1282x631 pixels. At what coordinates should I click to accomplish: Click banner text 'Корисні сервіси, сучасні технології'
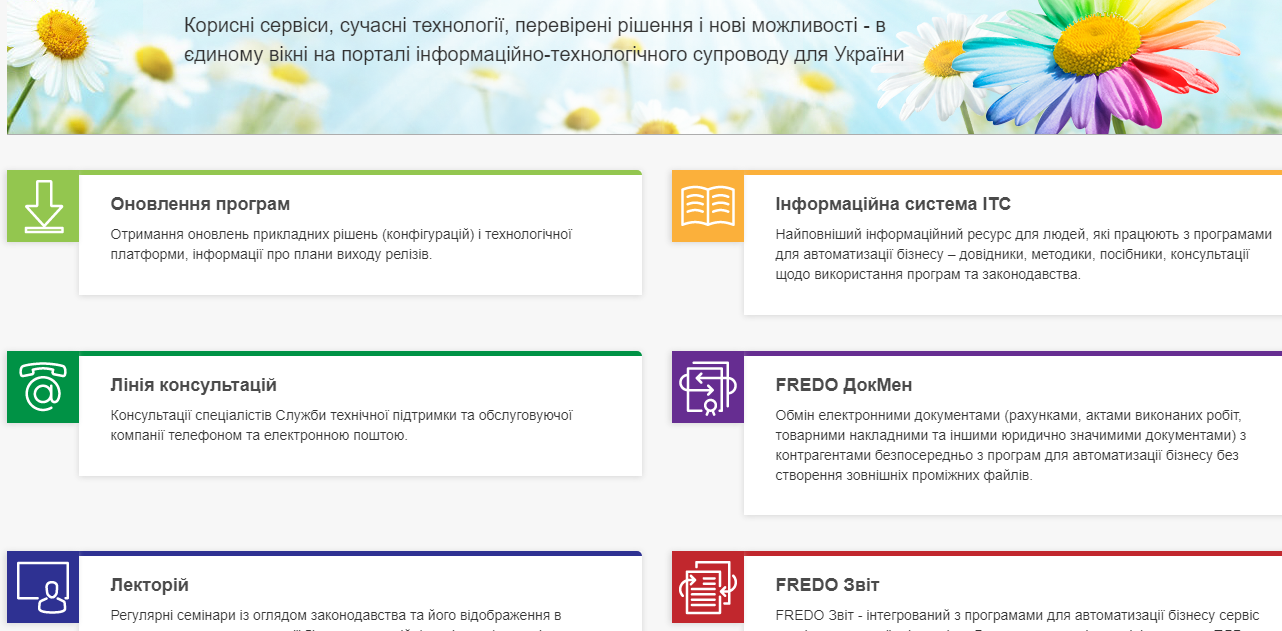coord(544,39)
